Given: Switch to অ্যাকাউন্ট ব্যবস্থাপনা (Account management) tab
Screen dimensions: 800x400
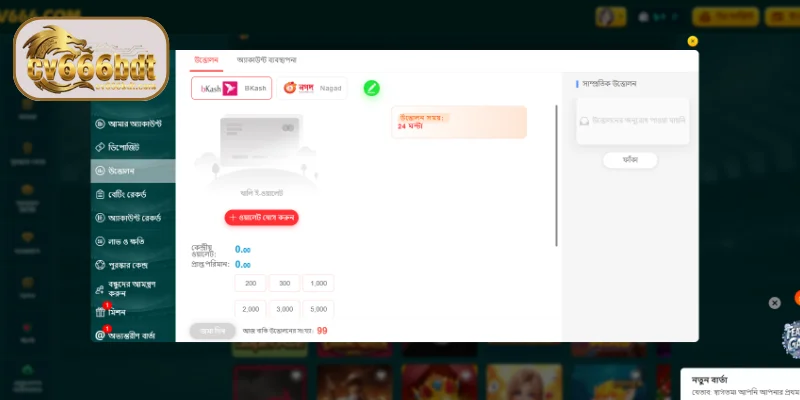Looking at the screenshot, I should click(266, 60).
